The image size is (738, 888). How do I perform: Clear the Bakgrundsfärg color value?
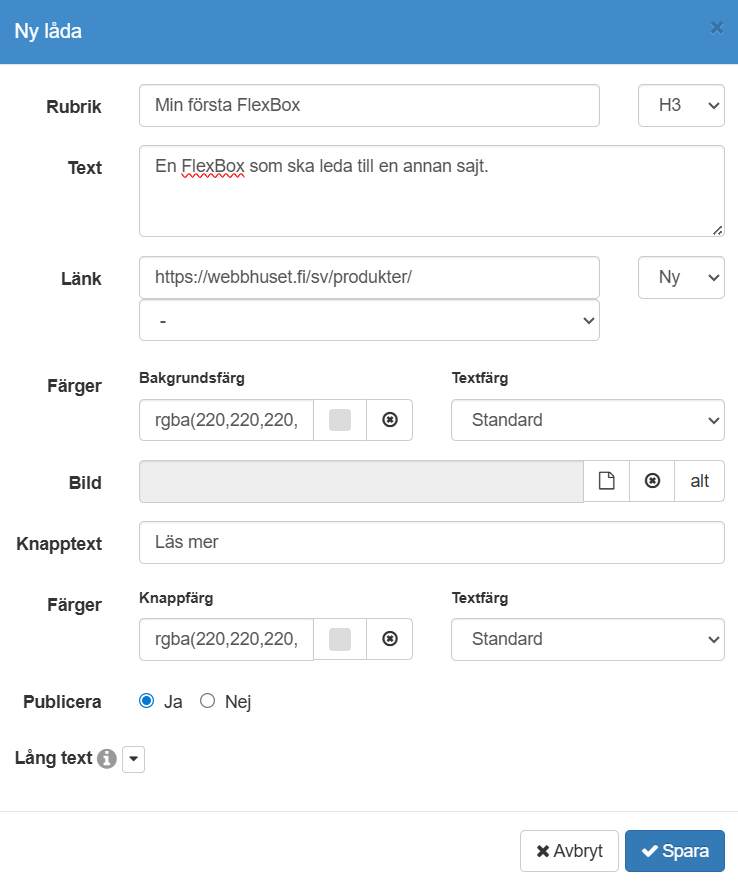[x=390, y=420]
